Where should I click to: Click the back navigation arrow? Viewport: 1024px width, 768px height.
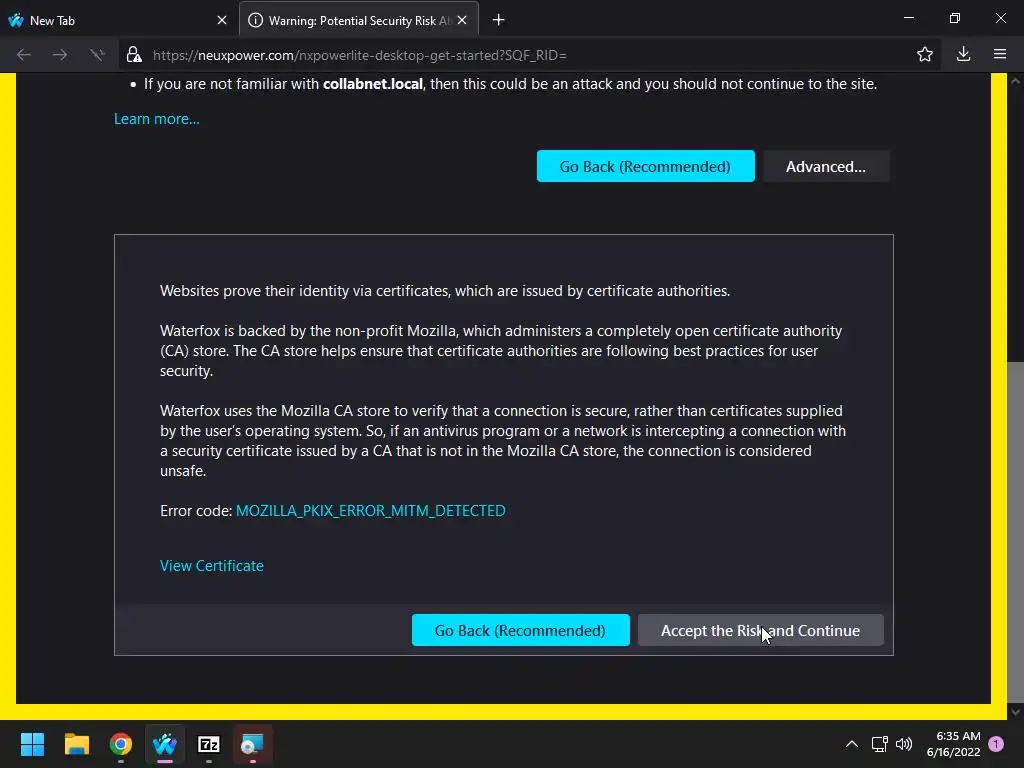(x=24, y=55)
